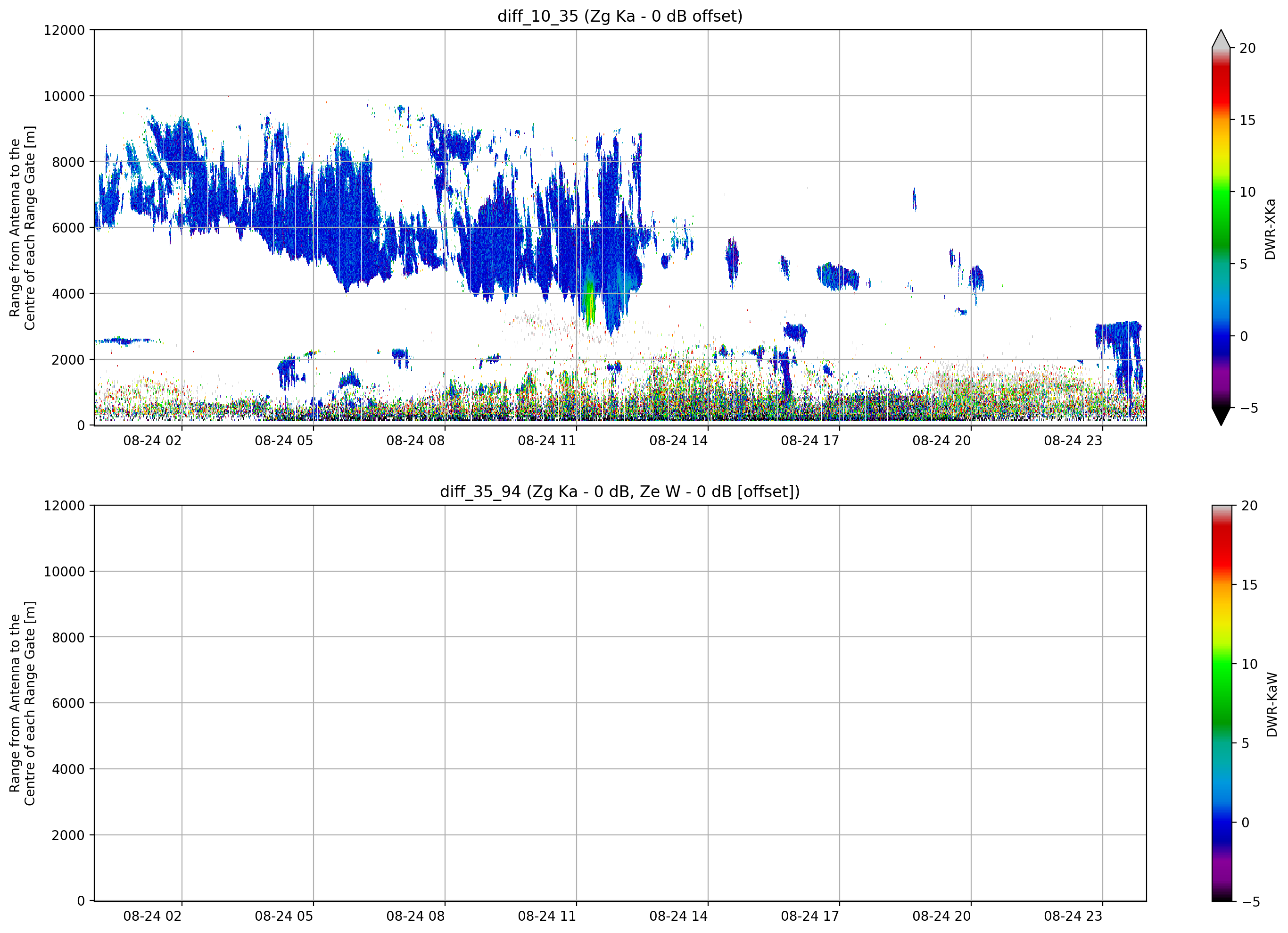Click the 08-24 23 tick label on the bottom plot
The width and height of the screenshot is (1288, 933).
coord(1073,916)
